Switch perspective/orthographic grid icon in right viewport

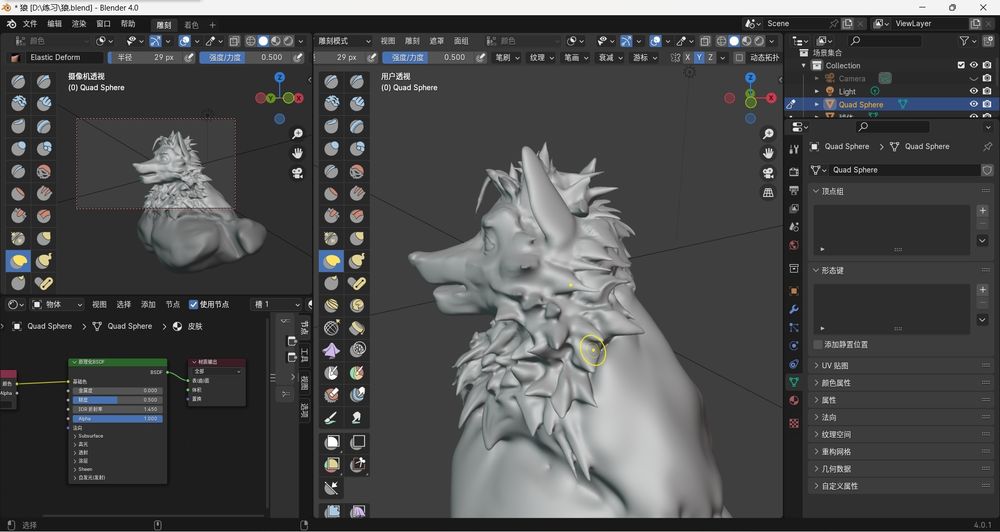768,193
